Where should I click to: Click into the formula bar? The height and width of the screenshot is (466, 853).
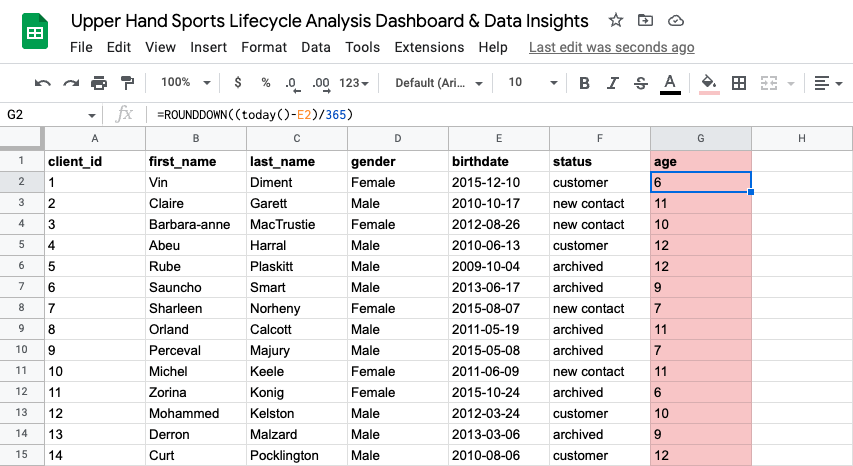pyautogui.click(x=500, y=115)
